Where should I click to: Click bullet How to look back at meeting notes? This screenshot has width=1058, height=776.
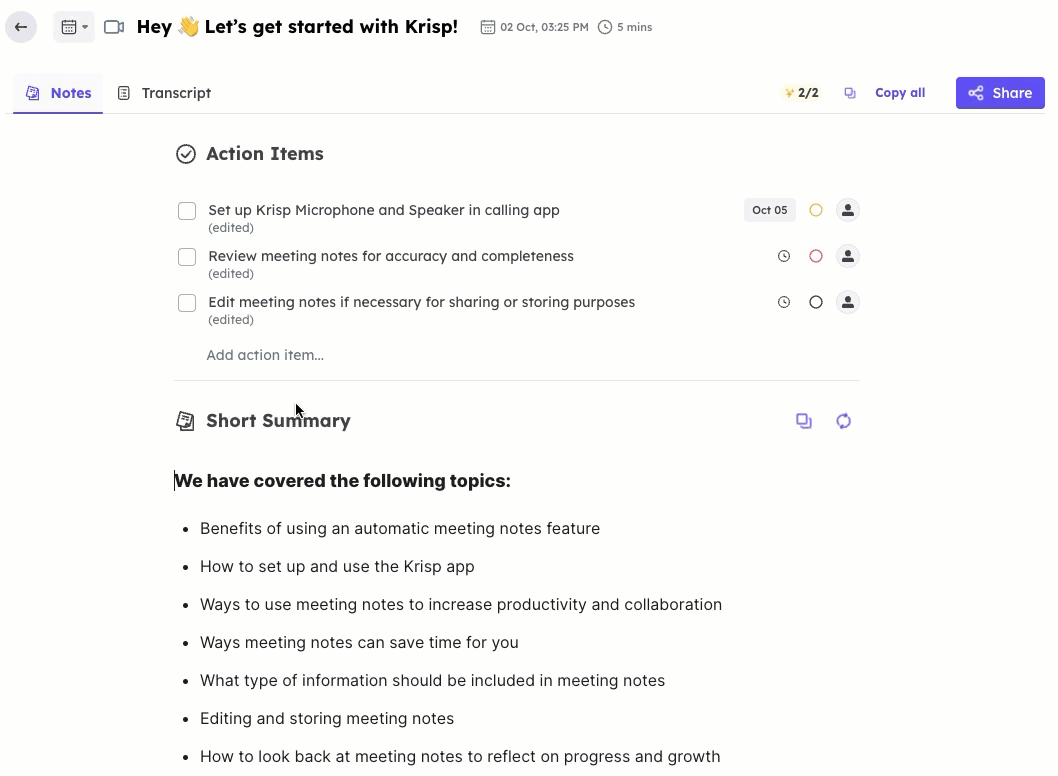(460, 756)
